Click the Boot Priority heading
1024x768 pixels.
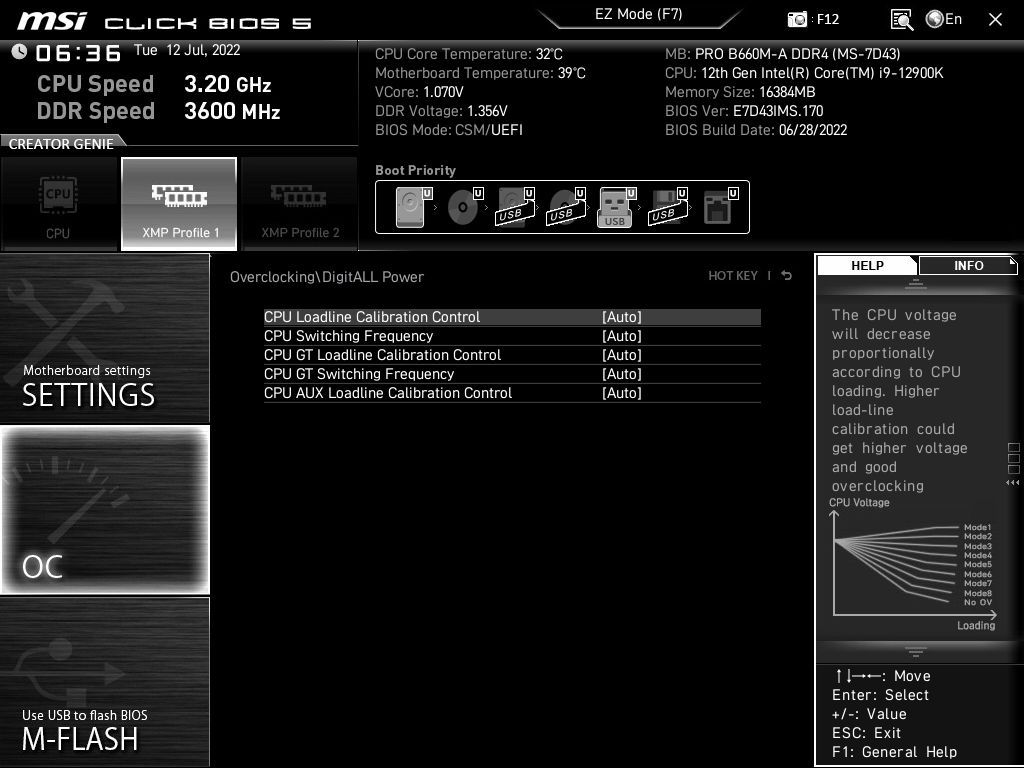pyautogui.click(x=415, y=170)
